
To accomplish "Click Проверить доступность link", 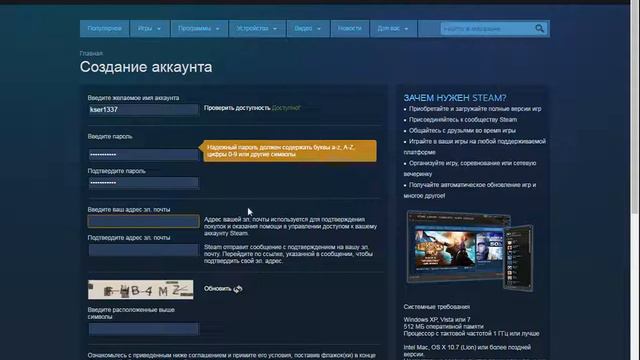I will click(237, 108).
